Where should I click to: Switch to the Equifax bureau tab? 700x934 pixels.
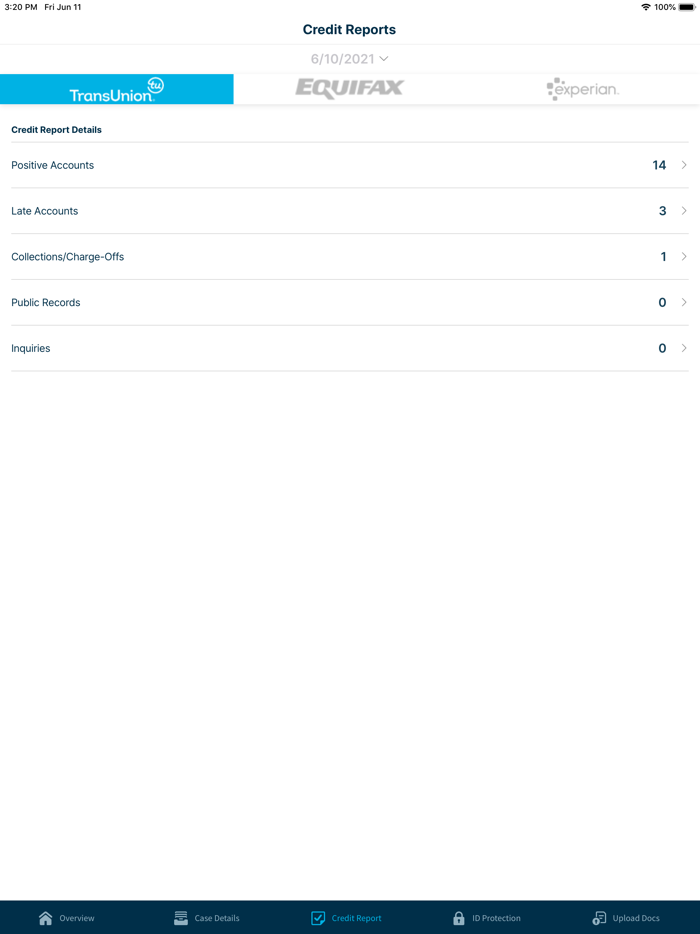click(x=350, y=89)
